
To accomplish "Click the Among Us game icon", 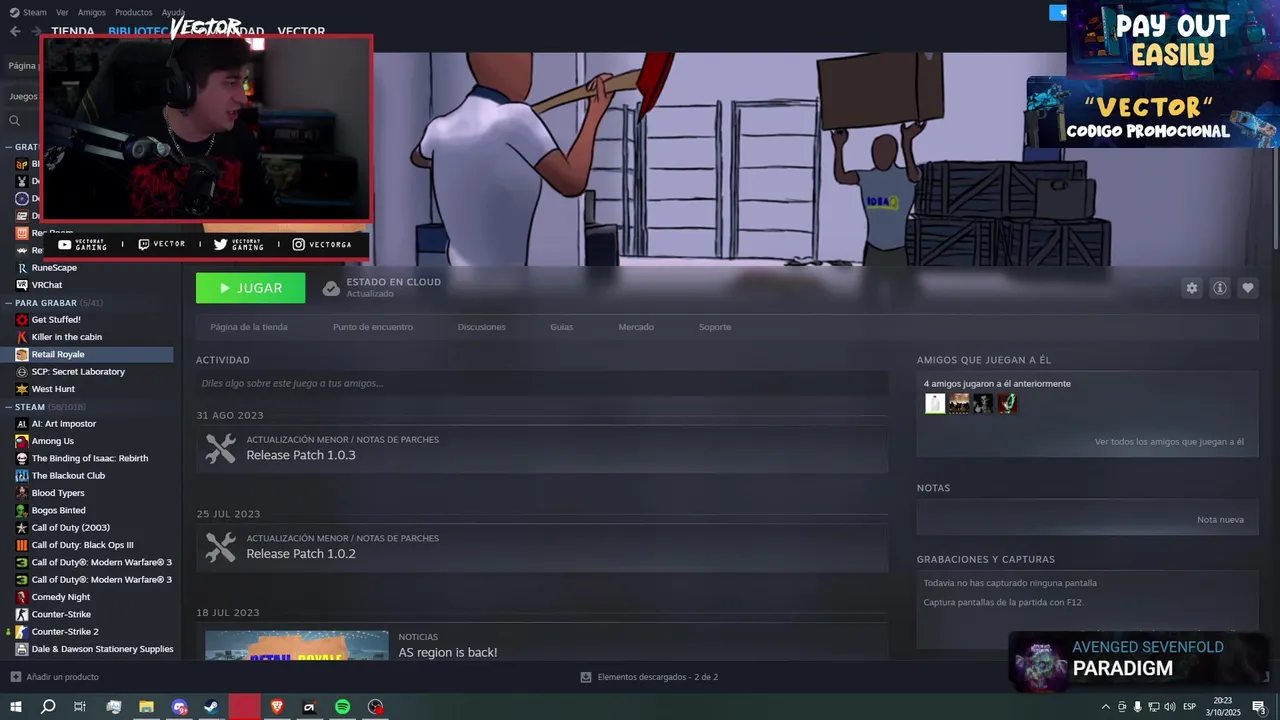I will pos(22,441).
